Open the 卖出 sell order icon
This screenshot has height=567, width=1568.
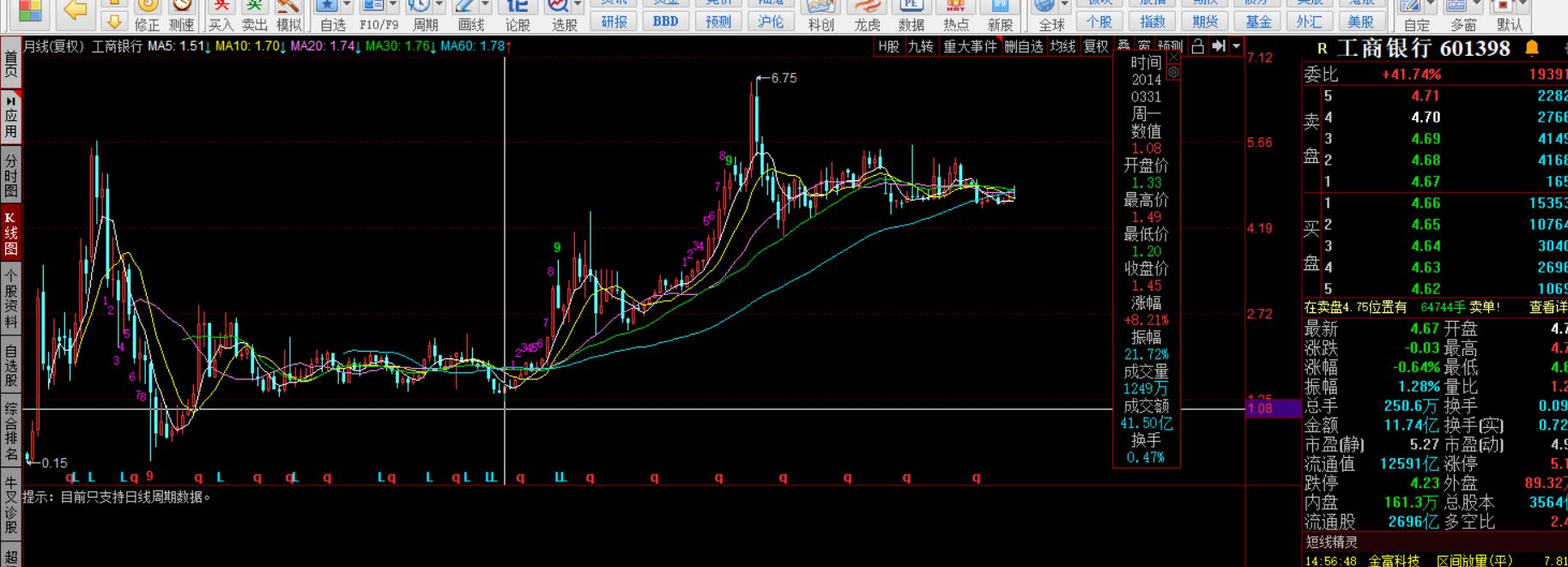[255, 15]
